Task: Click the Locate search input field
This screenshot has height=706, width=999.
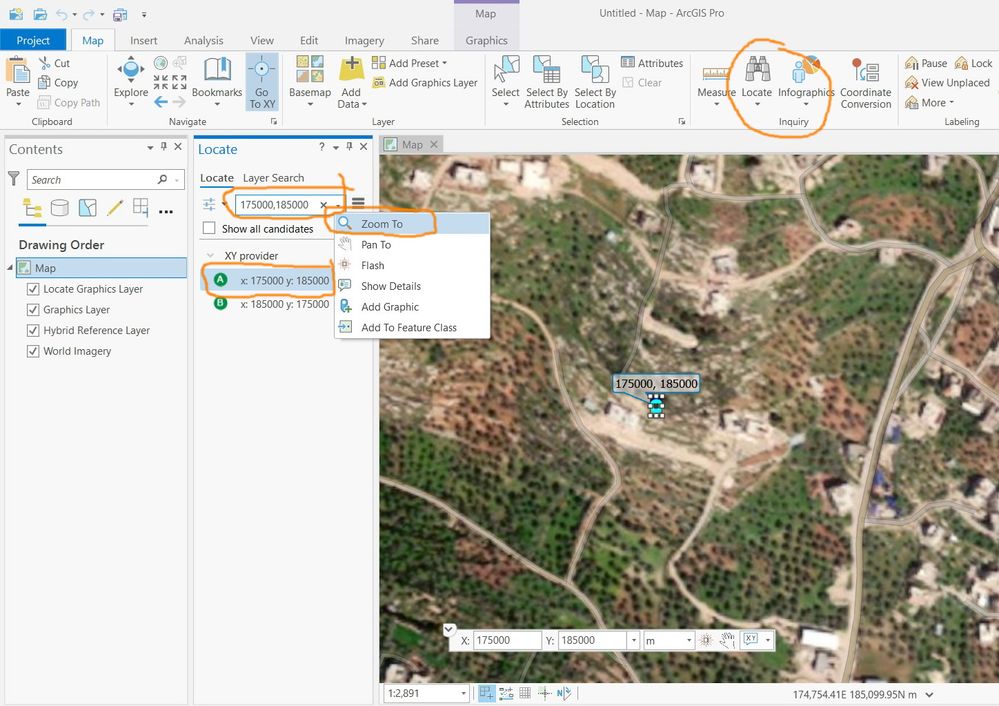Action: point(277,205)
